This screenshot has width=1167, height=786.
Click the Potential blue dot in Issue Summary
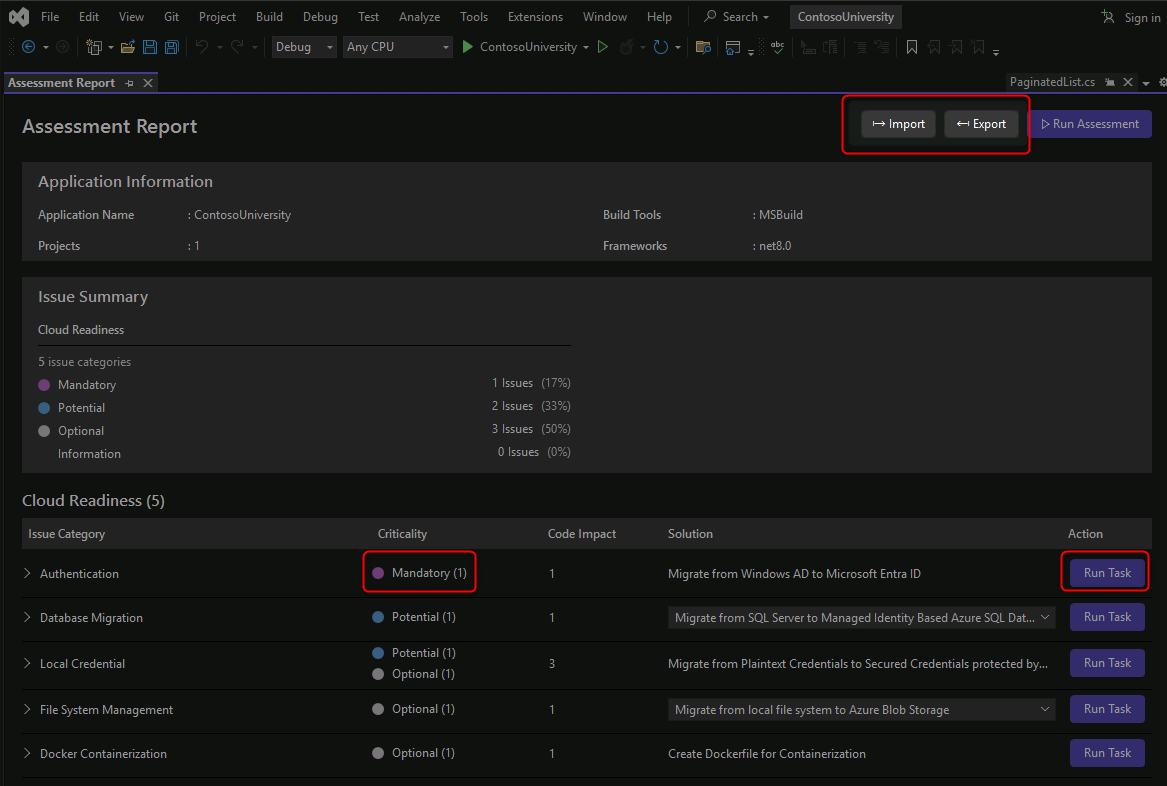(x=44, y=408)
